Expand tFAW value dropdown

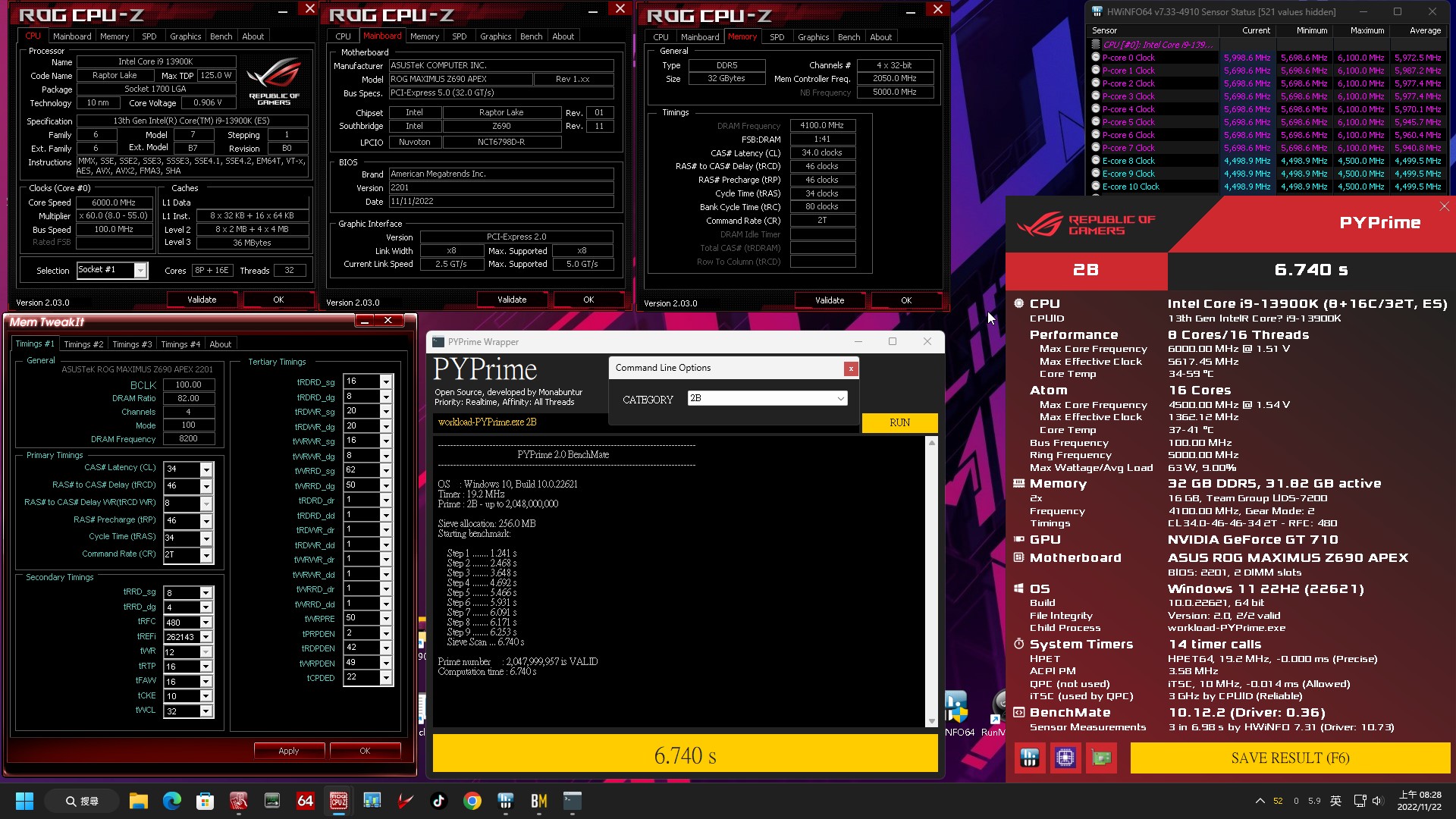[x=206, y=682]
